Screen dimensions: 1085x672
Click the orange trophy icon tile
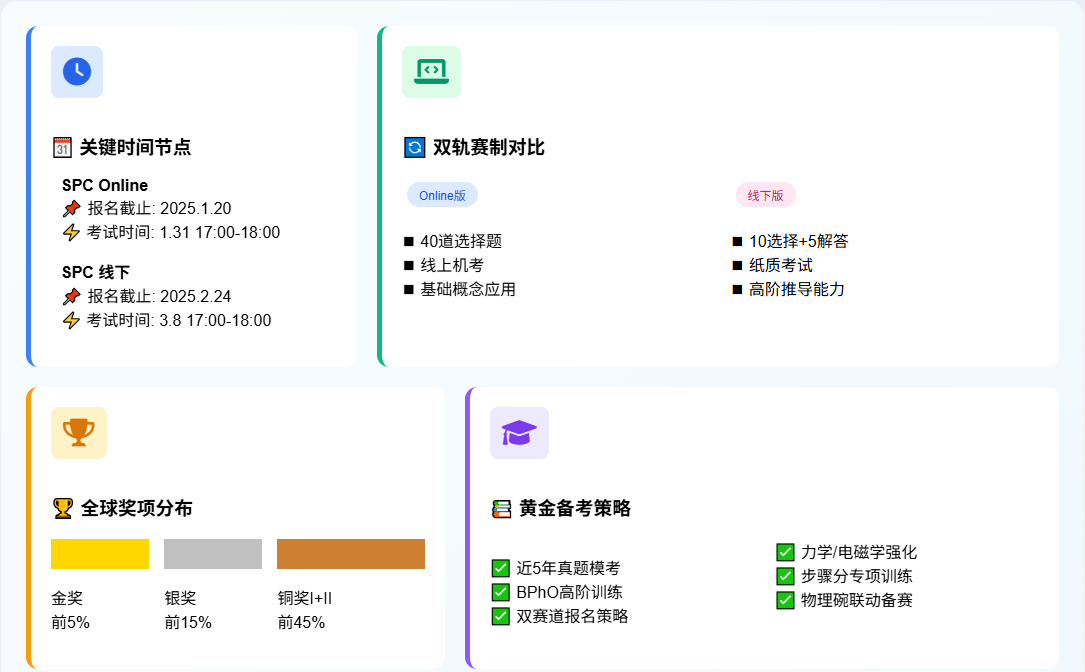tap(79, 433)
